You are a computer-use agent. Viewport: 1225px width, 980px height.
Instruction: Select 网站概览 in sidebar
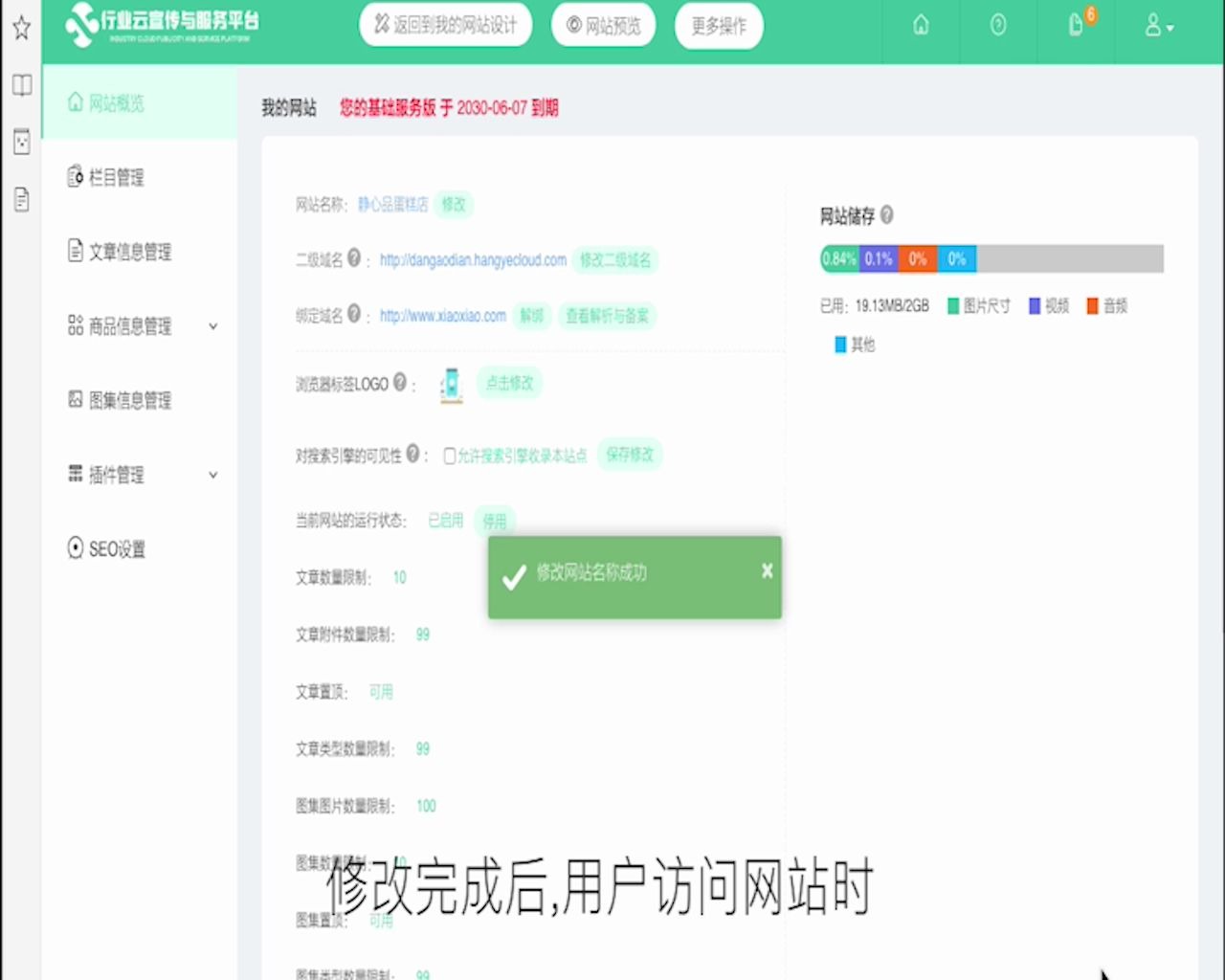click(x=140, y=102)
